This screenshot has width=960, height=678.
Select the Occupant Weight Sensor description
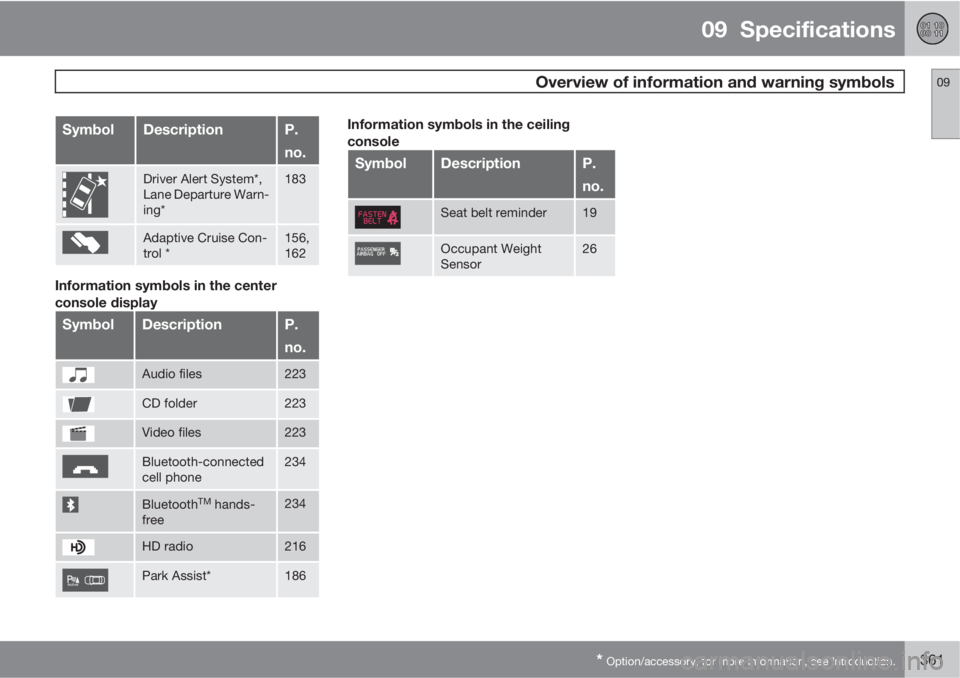point(490,257)
